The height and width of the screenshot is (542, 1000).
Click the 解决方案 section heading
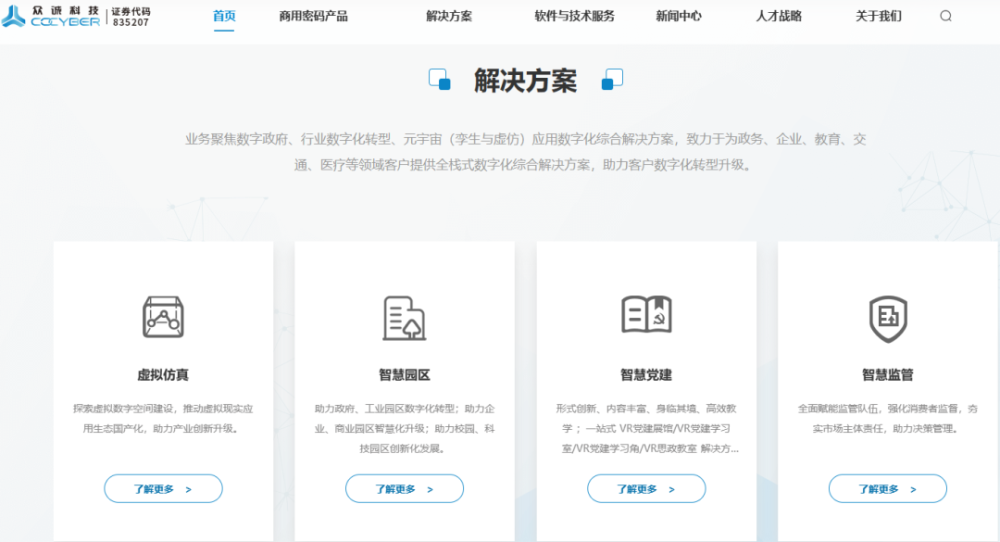tap(526, 81)
